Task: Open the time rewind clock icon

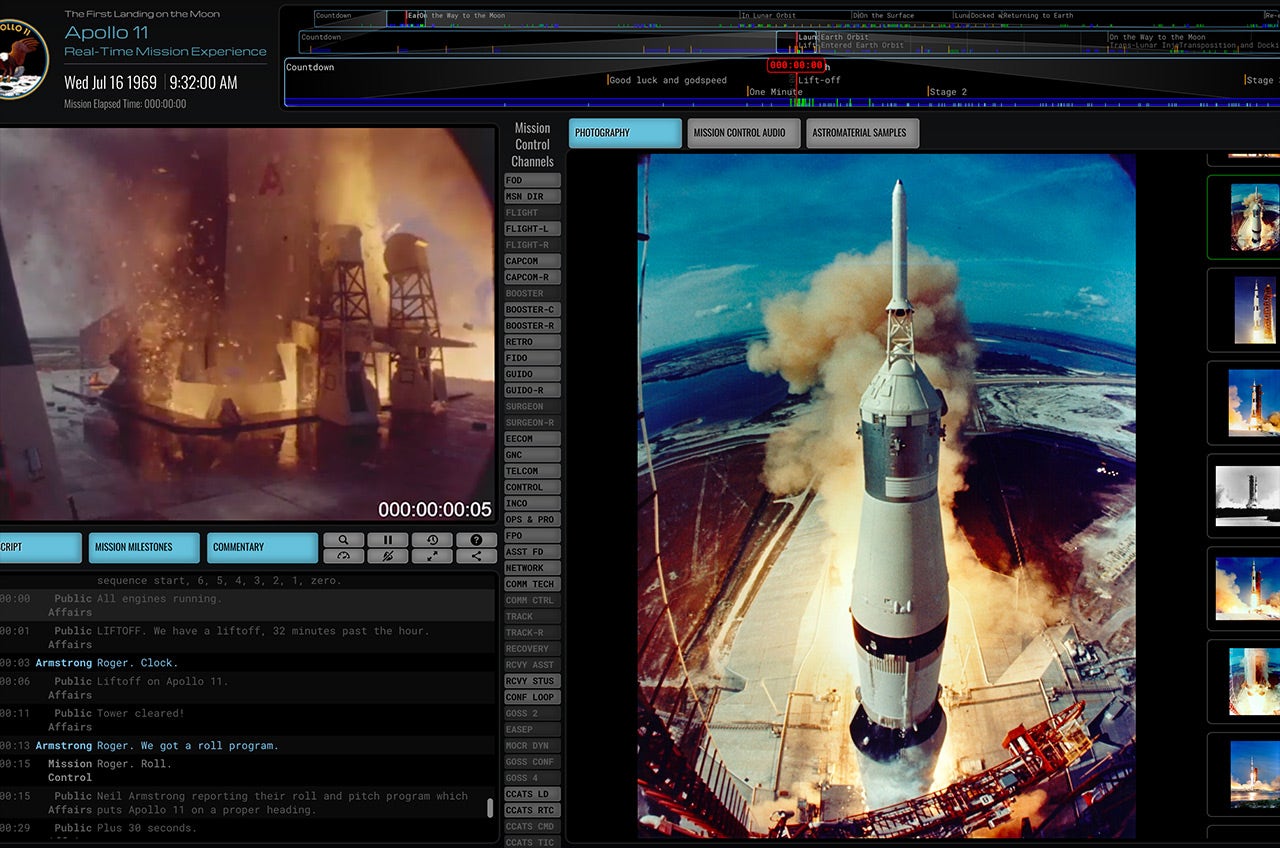Action: point(432,540)
